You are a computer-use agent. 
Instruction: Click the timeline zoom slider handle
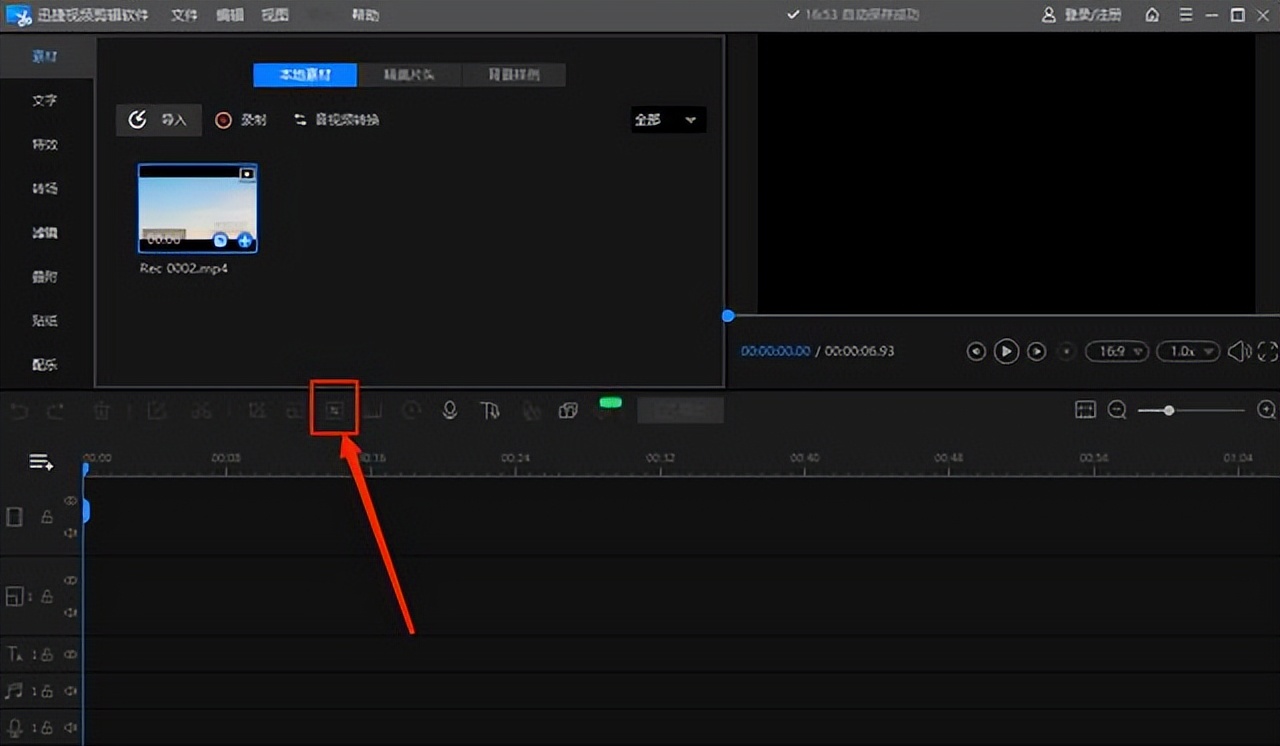1169,410
